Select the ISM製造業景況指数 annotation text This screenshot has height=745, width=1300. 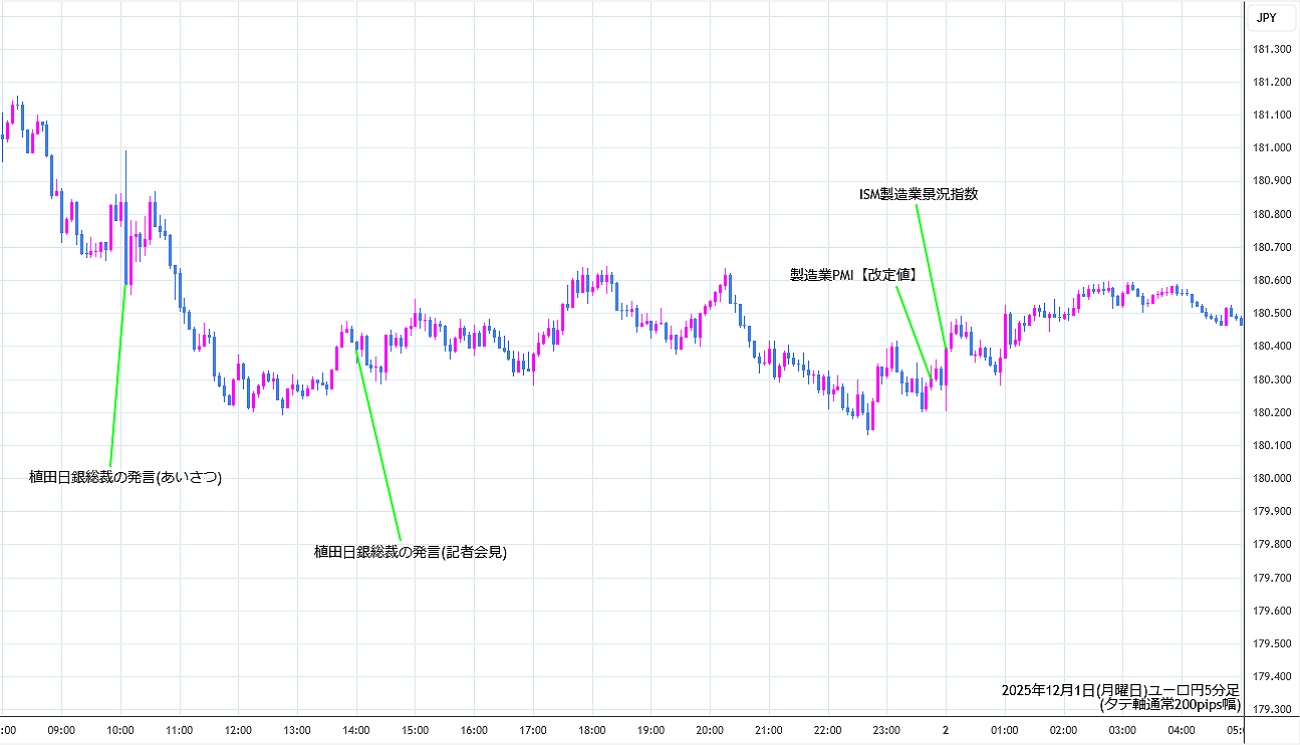(x=918, y=195)
